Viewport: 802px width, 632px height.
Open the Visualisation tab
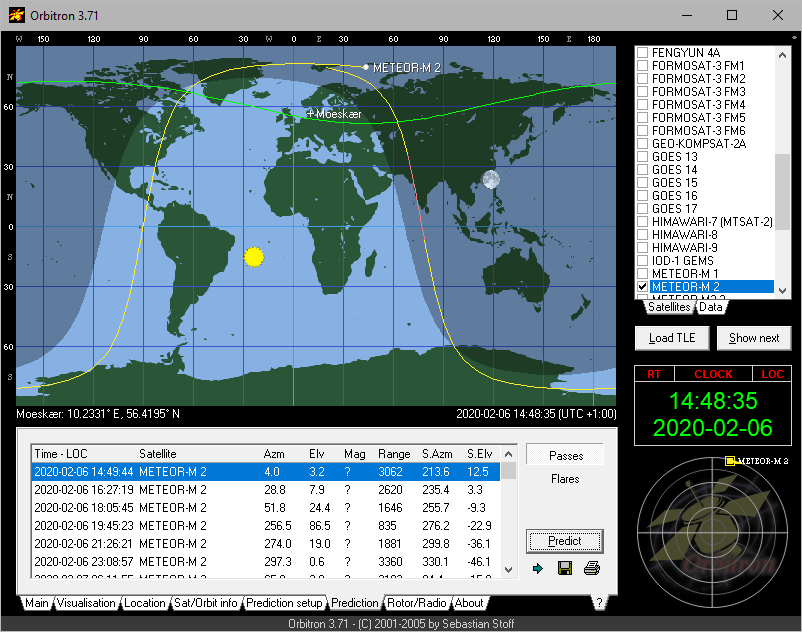click(86, 603)
